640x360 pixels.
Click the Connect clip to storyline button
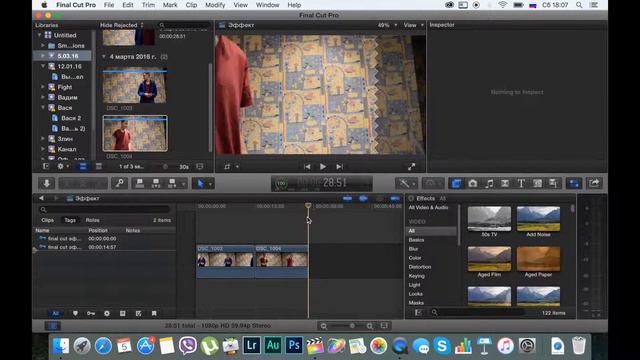pyautogui.click(x=140, y=183)
